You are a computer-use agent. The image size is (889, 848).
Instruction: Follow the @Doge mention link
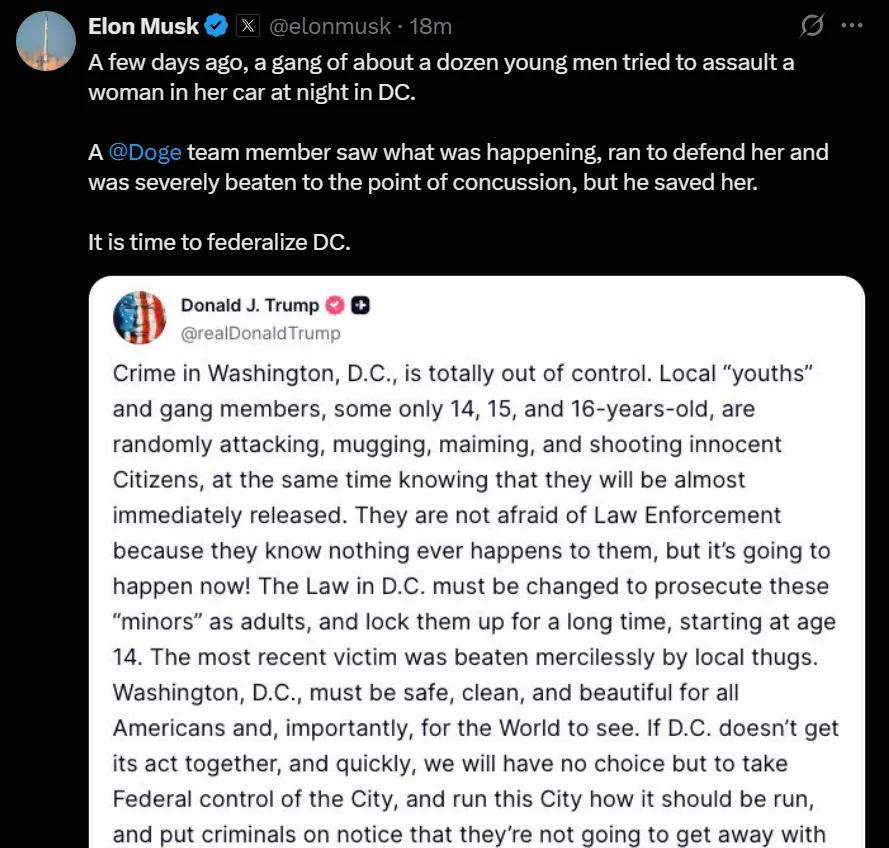tap(145, 152)
